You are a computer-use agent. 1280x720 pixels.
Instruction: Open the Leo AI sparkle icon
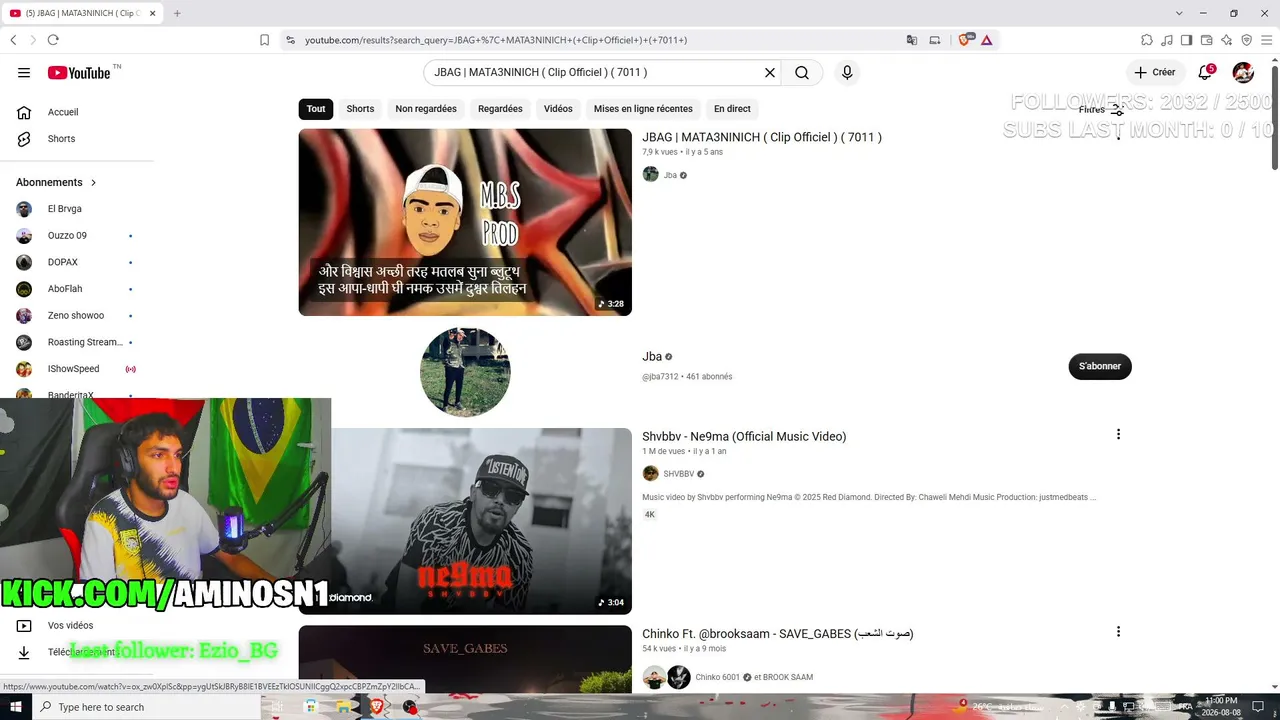click(x=1226, y=40)
